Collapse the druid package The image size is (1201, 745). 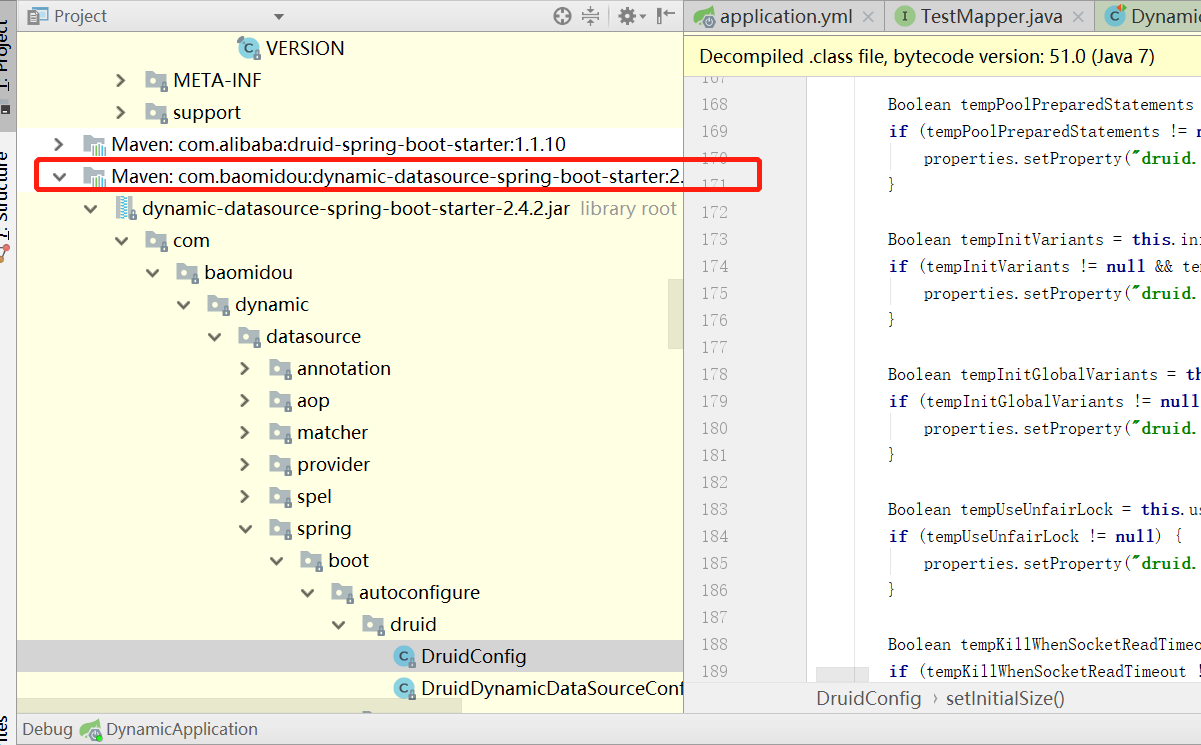click(x=339, y=624)
